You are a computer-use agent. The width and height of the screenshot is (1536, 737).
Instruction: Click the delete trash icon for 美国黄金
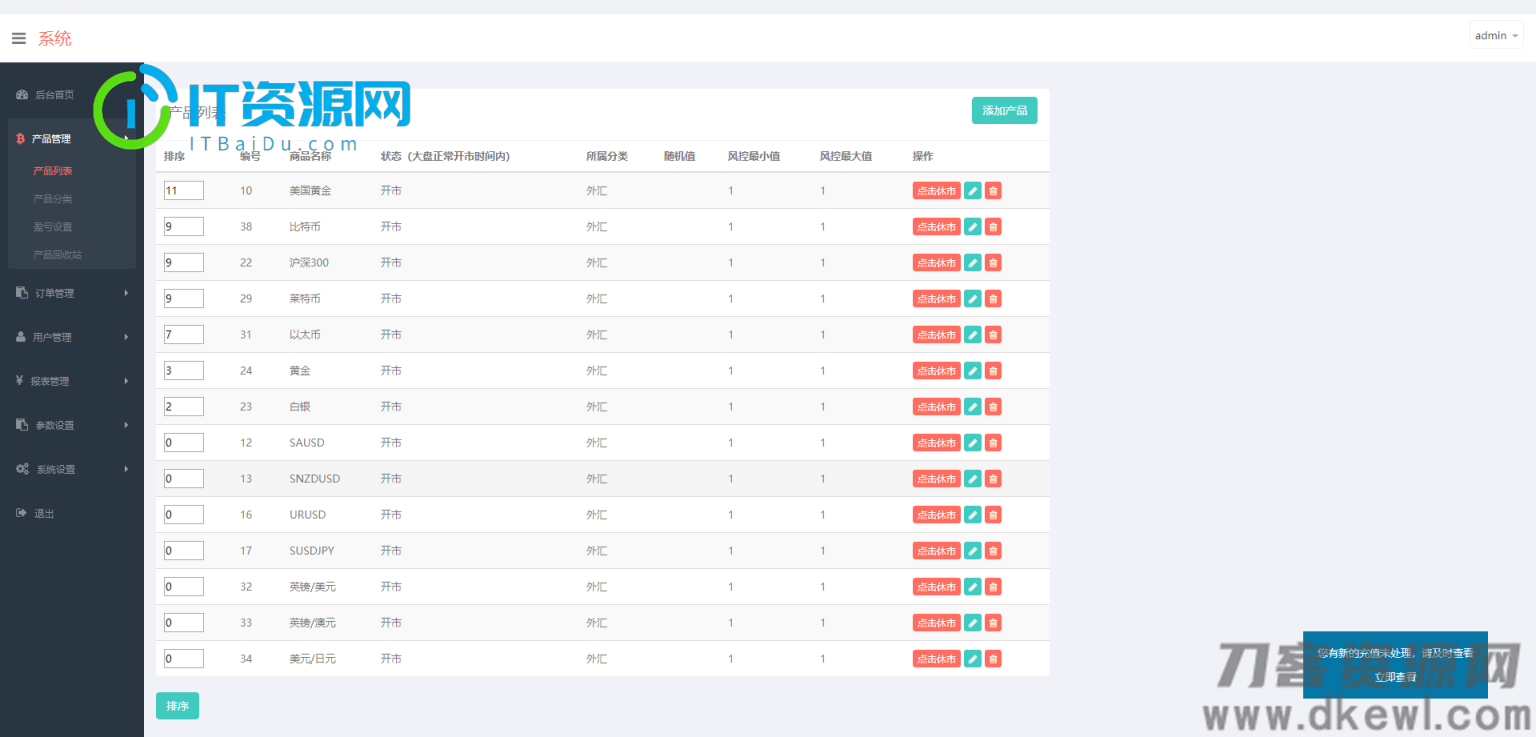click(993, 191)
